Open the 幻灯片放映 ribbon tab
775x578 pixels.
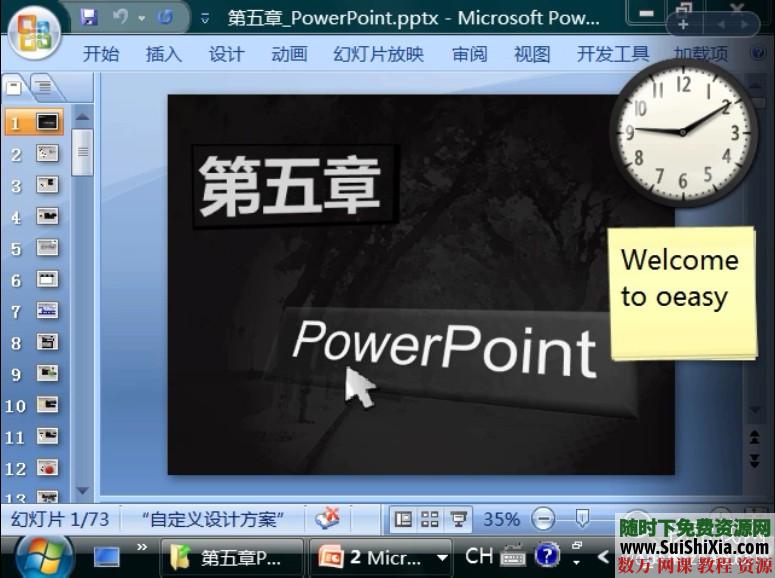coord(379,53)
